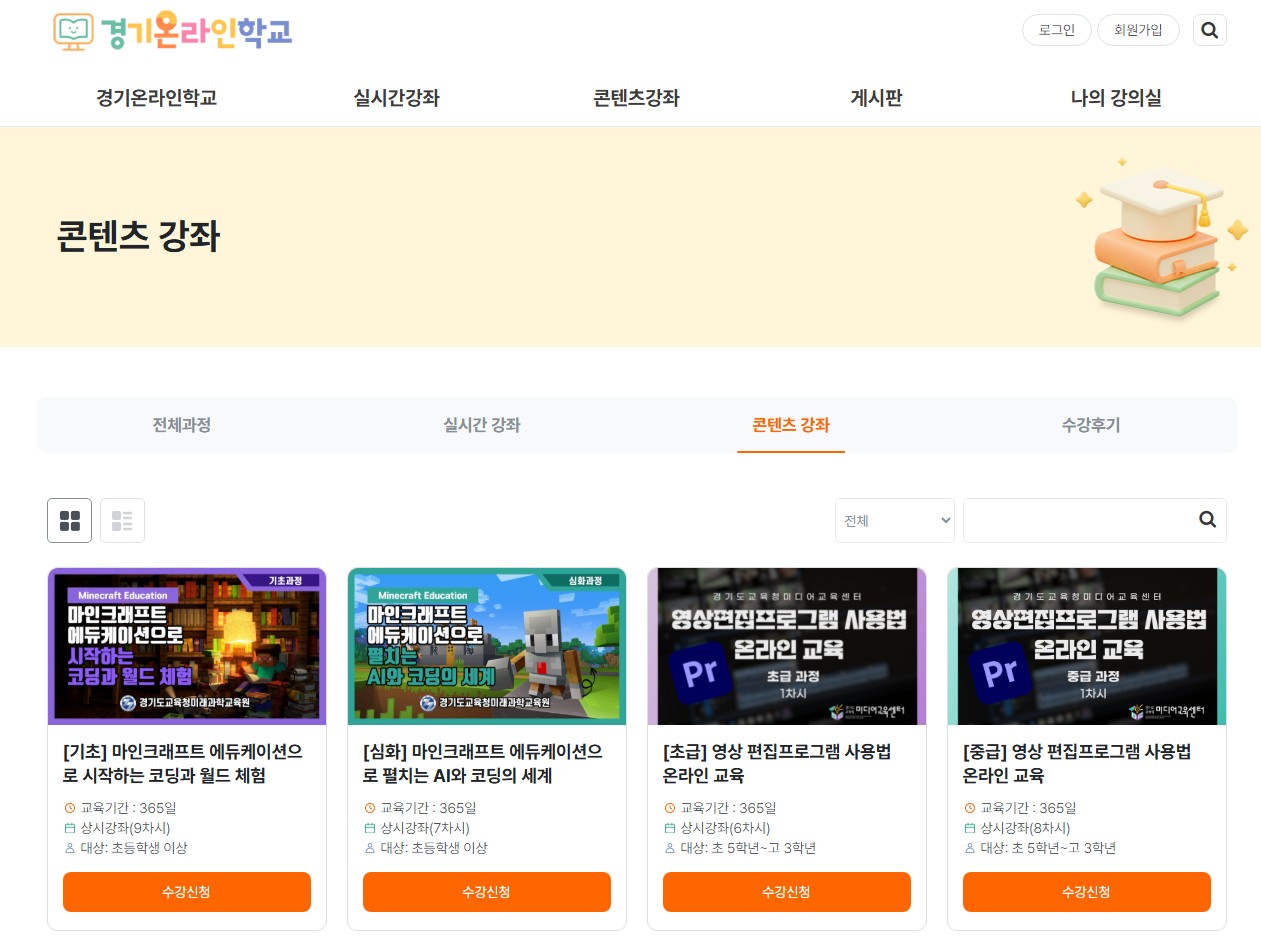Click the search magnifier icon in header
The height and width of the screenshot is (937, 1261).
point(1209,30)
